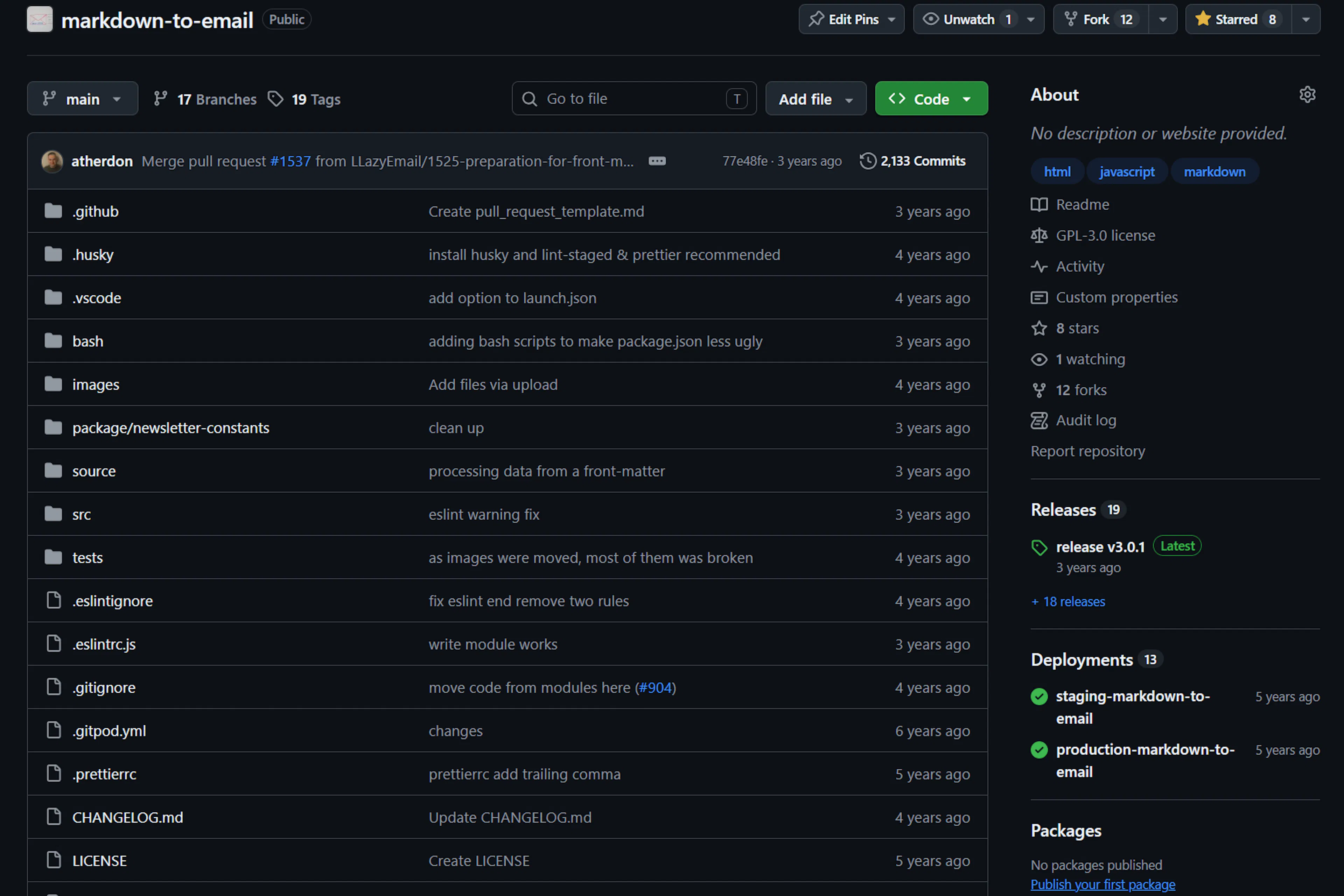Open the Add file dropdown

816,98
